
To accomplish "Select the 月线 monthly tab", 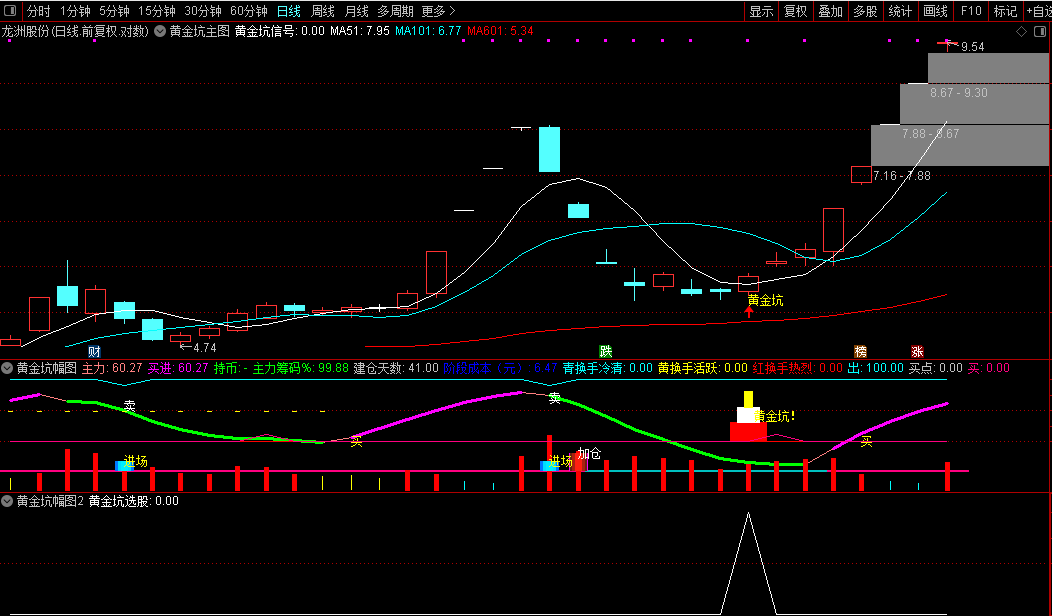I will pos(356,11).
